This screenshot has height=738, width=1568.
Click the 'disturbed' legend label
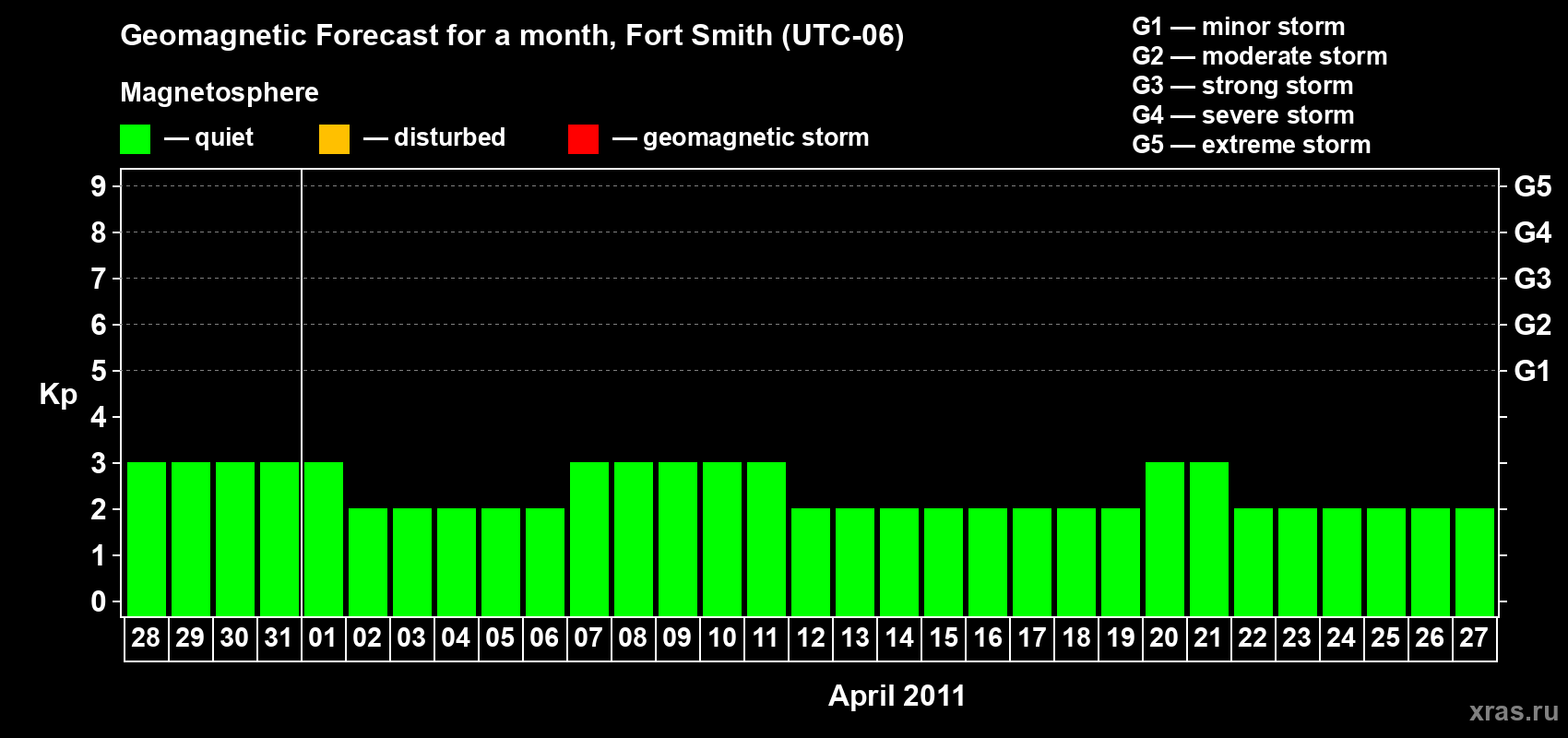coord(449,137)
